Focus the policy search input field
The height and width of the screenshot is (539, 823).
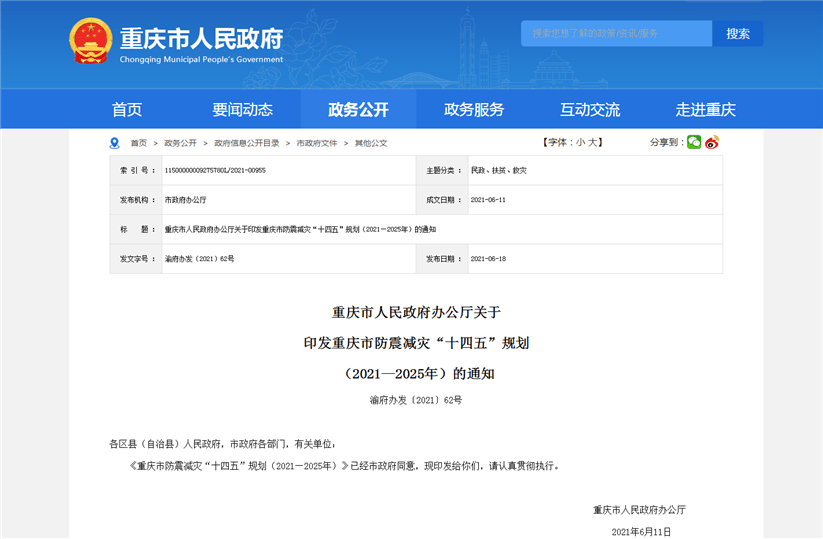(615, 34)
